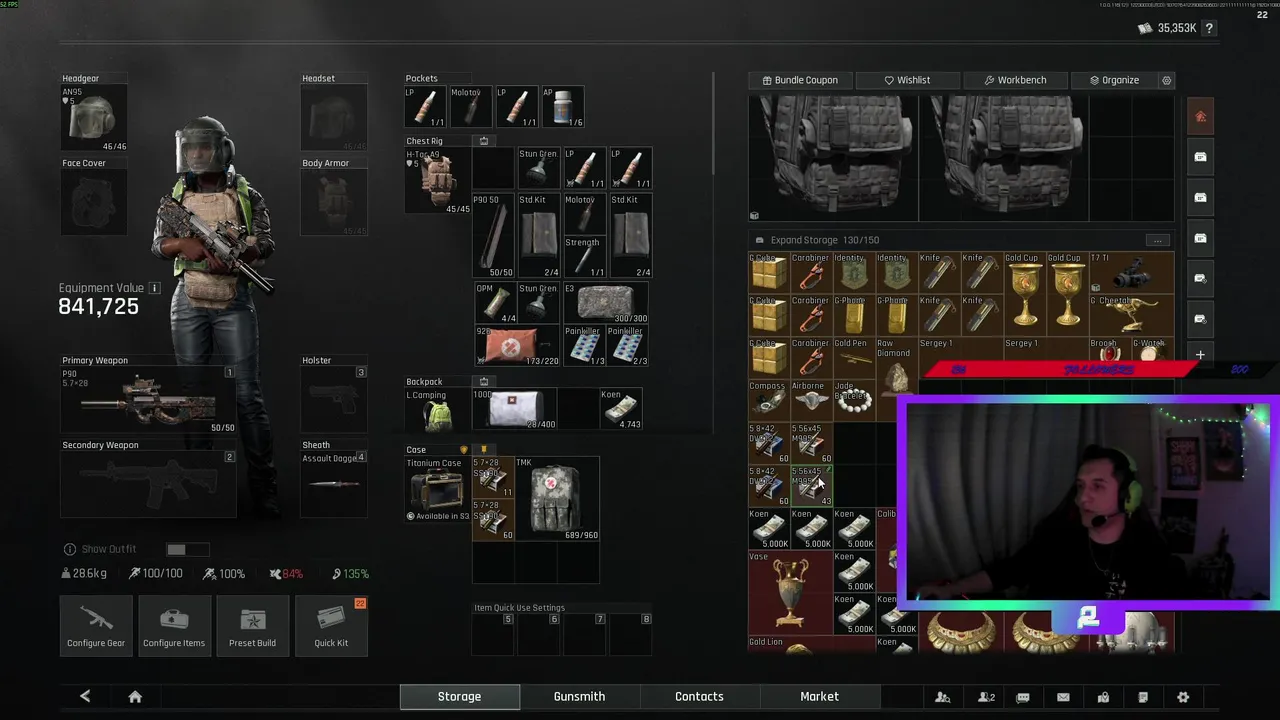Show Equipment Value info icon
1280x720 pixels.
coord(154,288)
